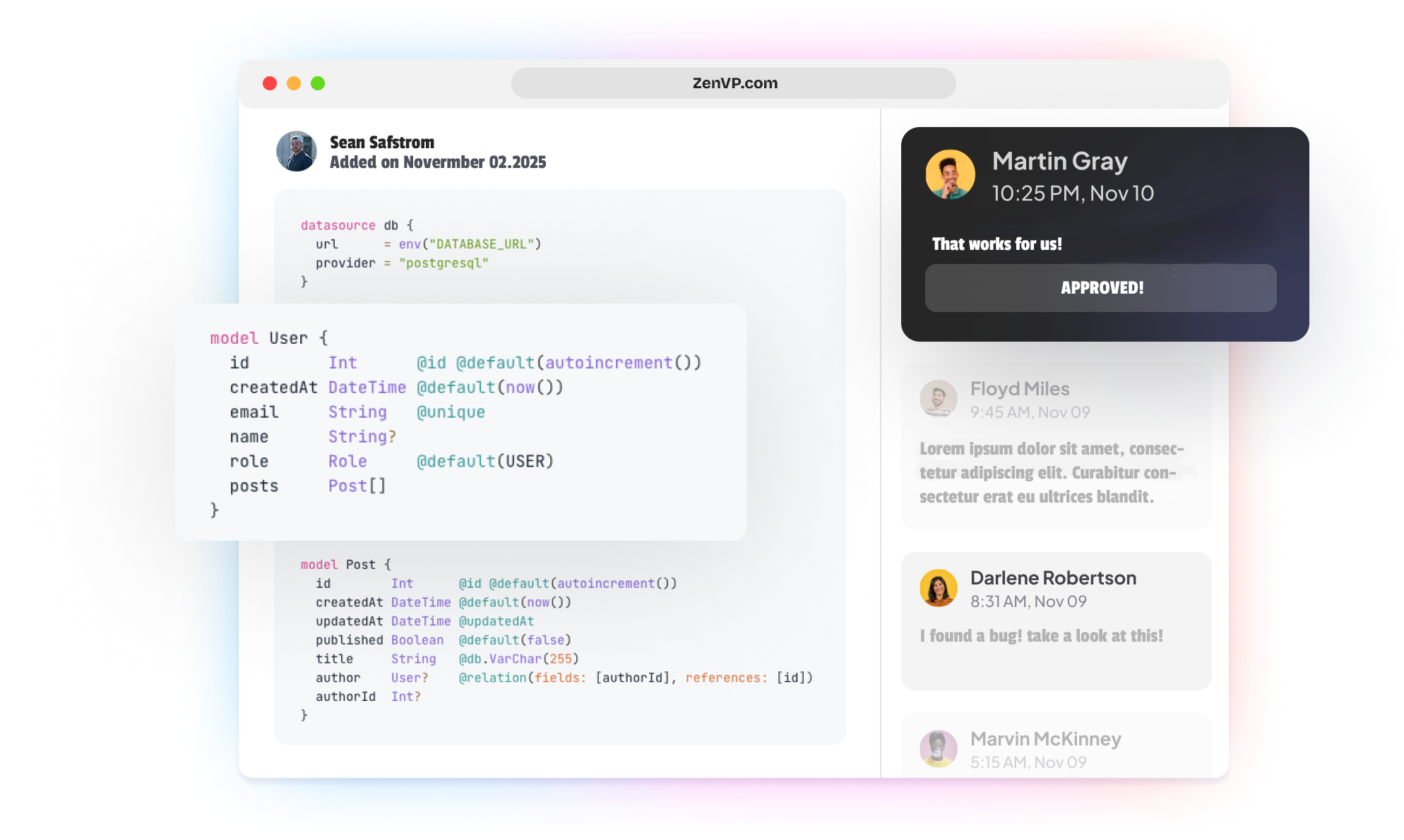Click the createdAt field in User model

click(x=274, y=388)
